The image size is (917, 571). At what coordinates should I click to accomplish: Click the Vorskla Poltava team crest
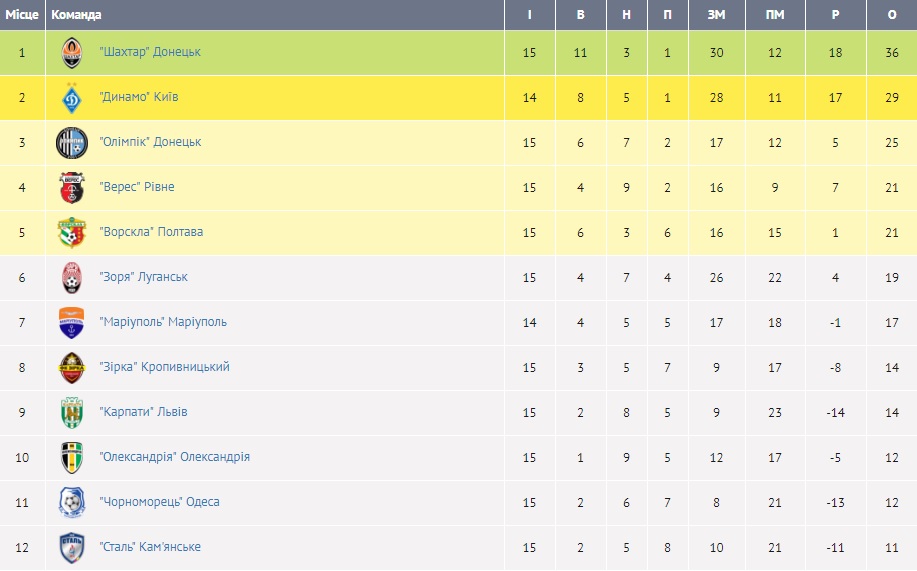point(71,232)
